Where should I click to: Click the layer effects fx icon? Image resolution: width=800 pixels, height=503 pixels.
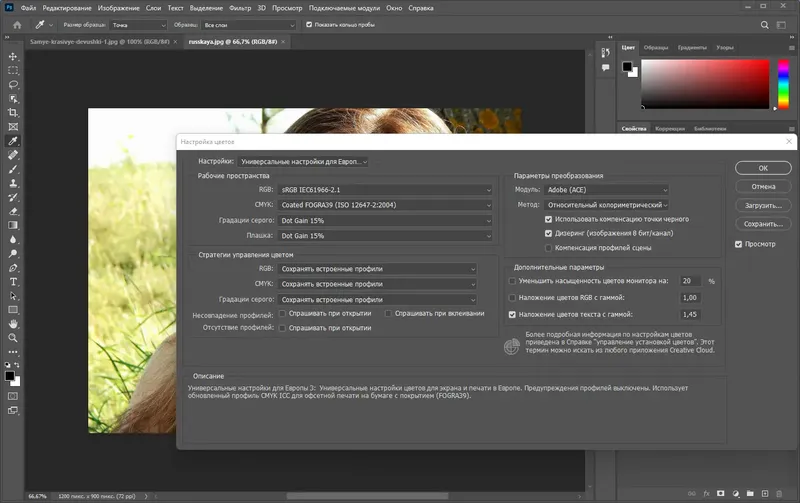[705, 494]
